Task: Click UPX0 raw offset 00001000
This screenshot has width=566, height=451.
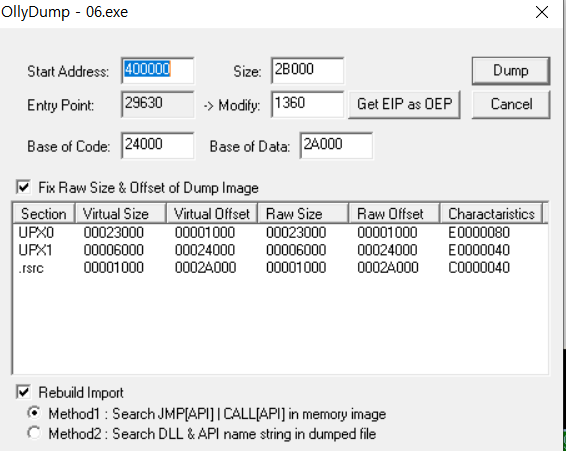Action: 387,232
